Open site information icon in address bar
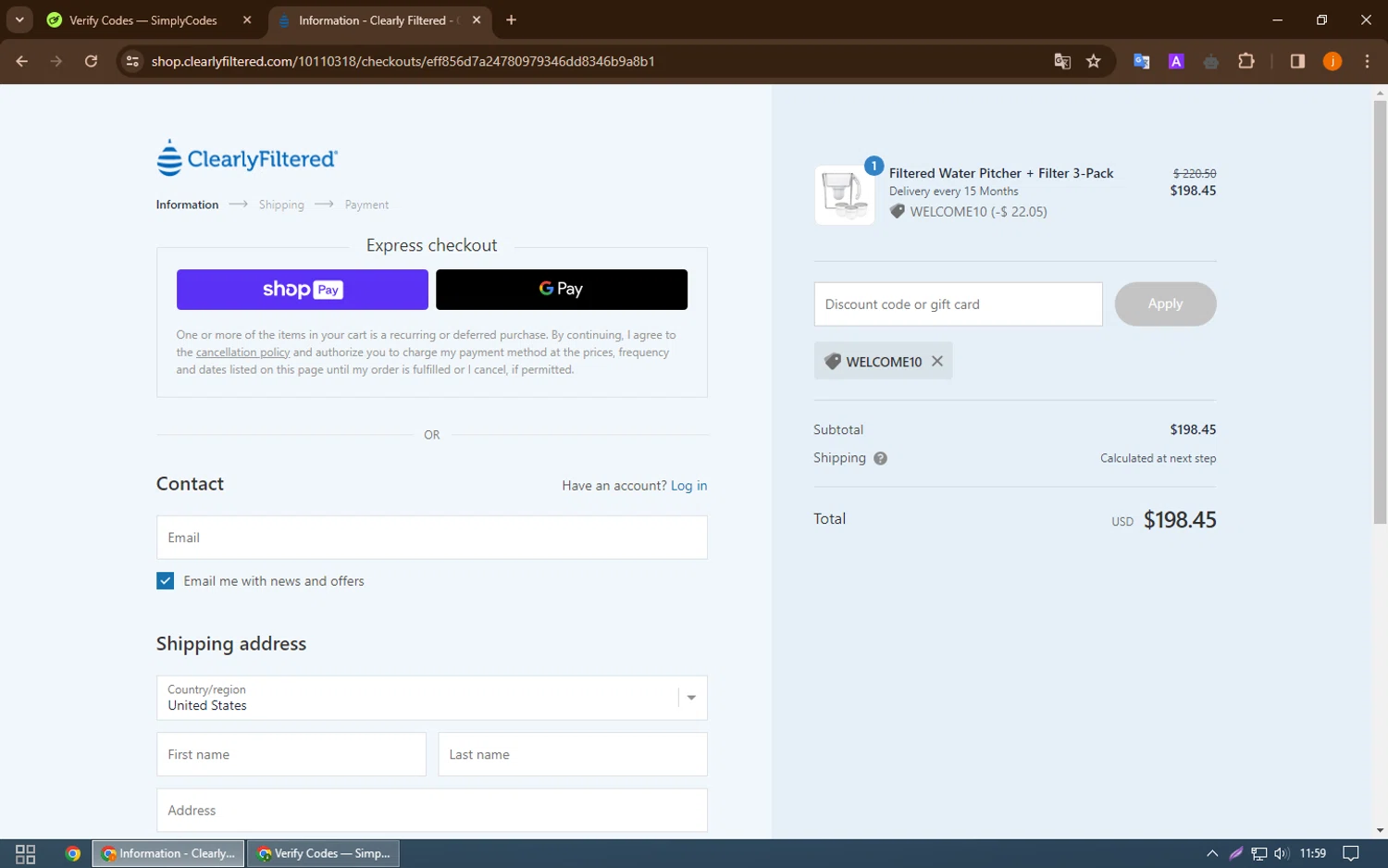Image resolution: width=1388 pixels, height=868 pixels. pyautogui.click(x=132, y=61)
